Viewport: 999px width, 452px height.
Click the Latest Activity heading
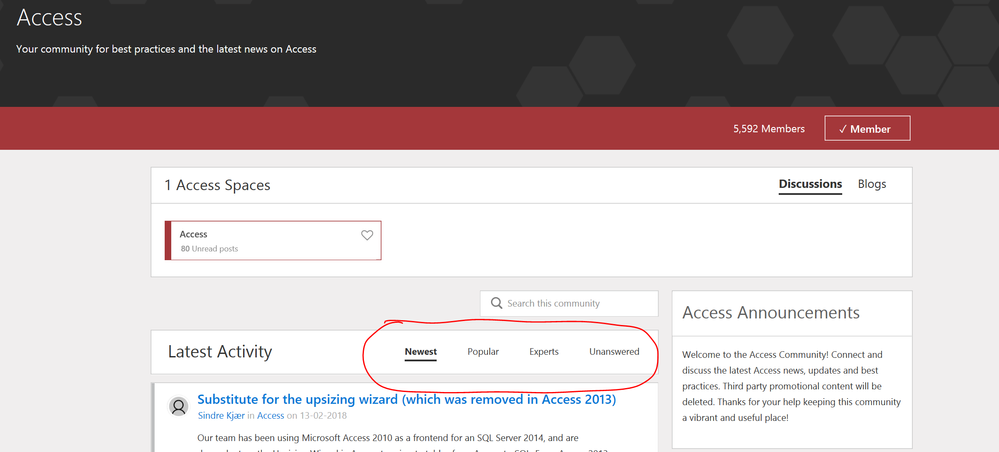click(220, 352)
